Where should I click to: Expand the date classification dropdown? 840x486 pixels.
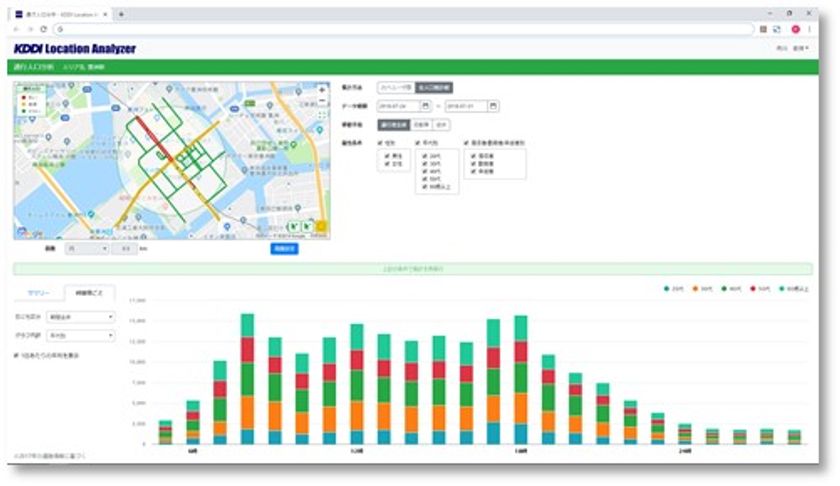point(80,317)
